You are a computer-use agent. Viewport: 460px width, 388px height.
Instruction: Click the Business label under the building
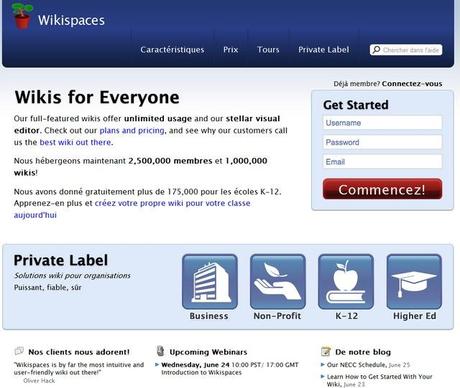(x=209, y=316)
